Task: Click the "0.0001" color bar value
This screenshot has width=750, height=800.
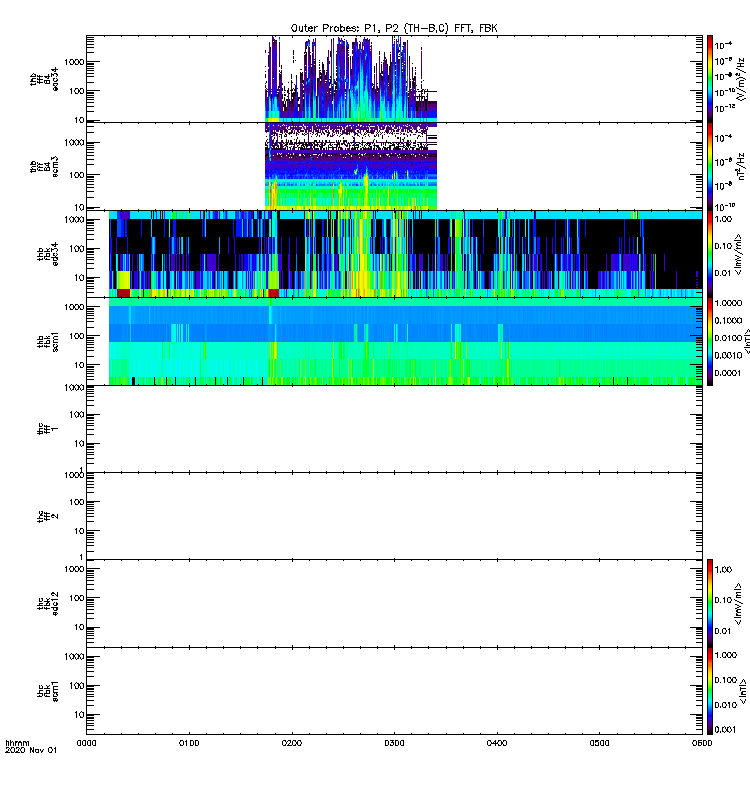Action: [728, 373]
